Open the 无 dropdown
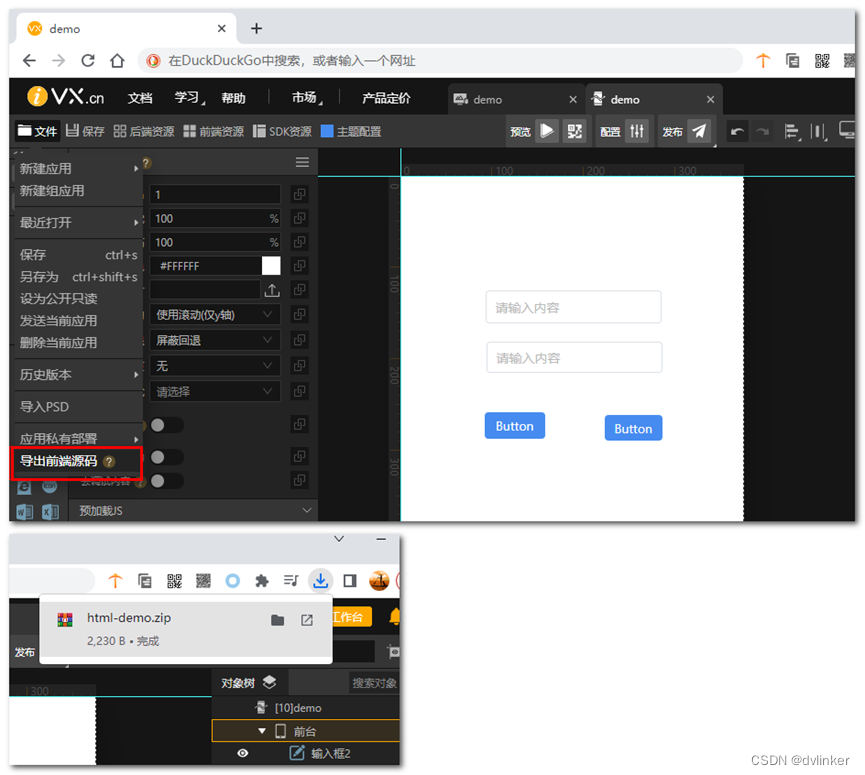Image resolution: width=865 pixels, height=775 pixels. click(x=215, y=365)
